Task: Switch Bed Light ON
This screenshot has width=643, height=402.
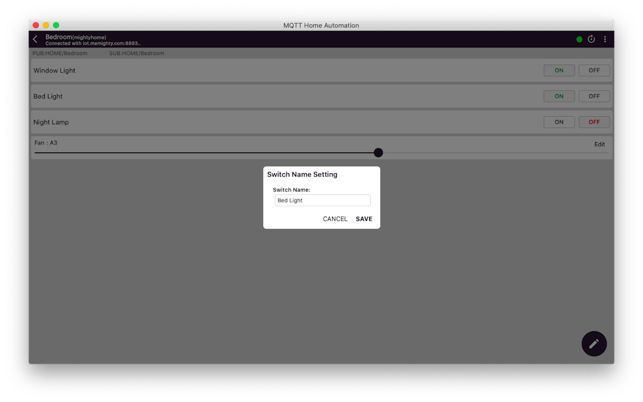Action: (559, 97)
